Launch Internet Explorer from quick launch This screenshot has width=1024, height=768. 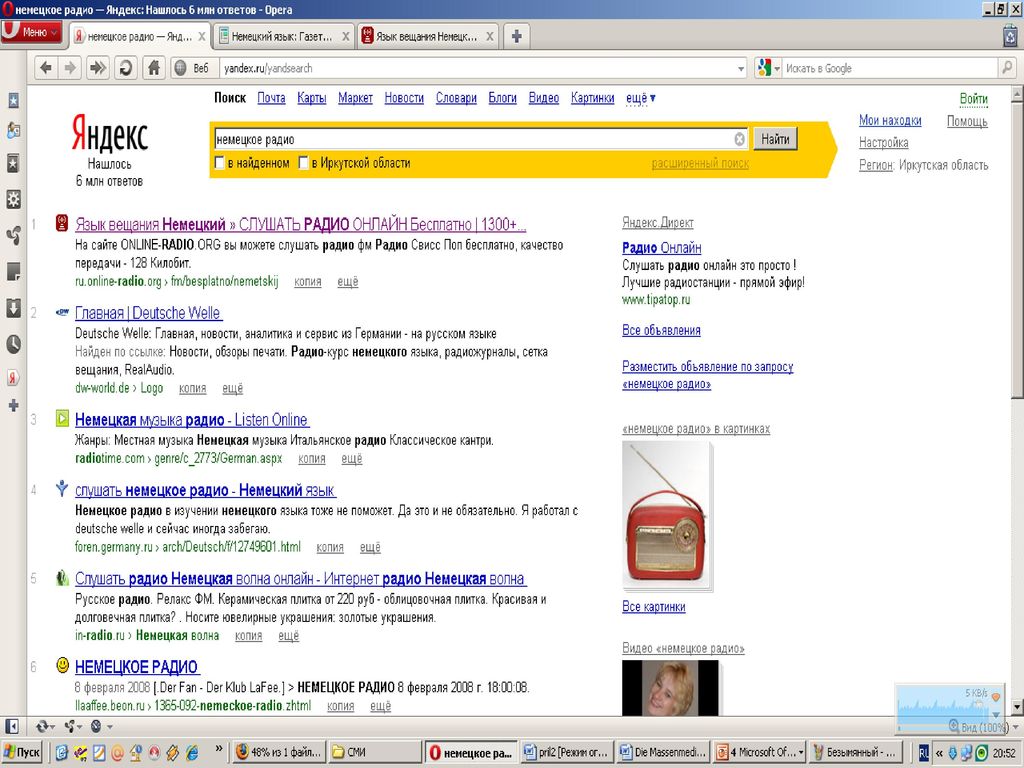click(192, 752)
